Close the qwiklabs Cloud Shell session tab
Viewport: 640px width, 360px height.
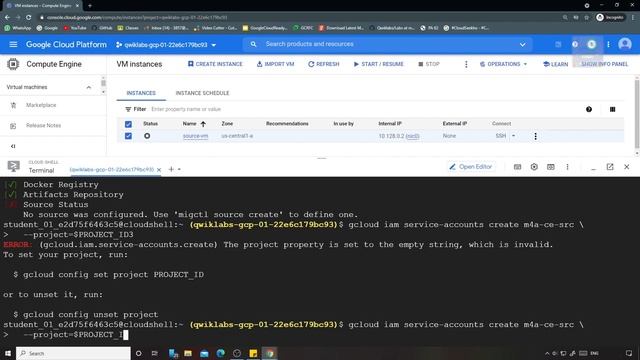pos(159,169)
